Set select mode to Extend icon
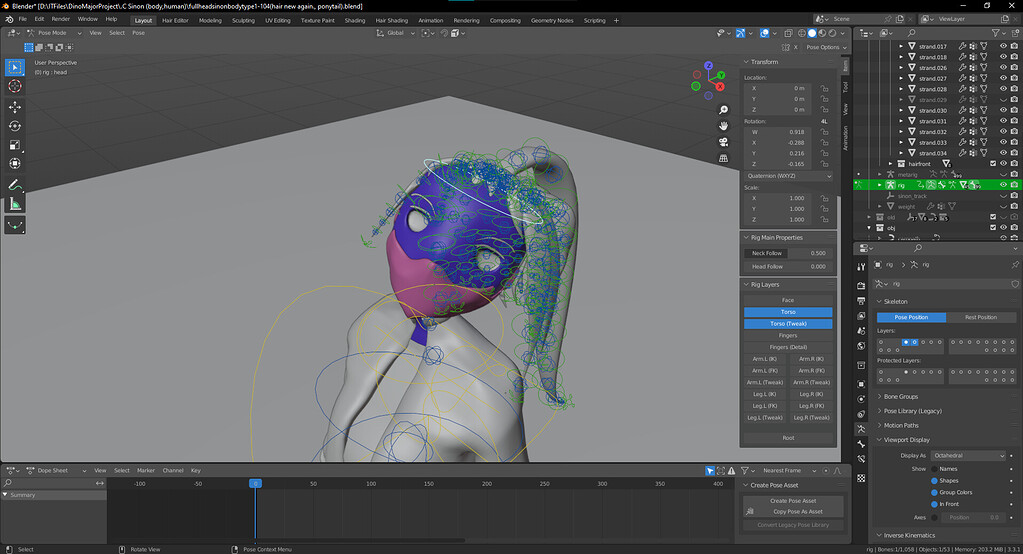The height and width of the screenshot is (554, 1023). point(38,47)
